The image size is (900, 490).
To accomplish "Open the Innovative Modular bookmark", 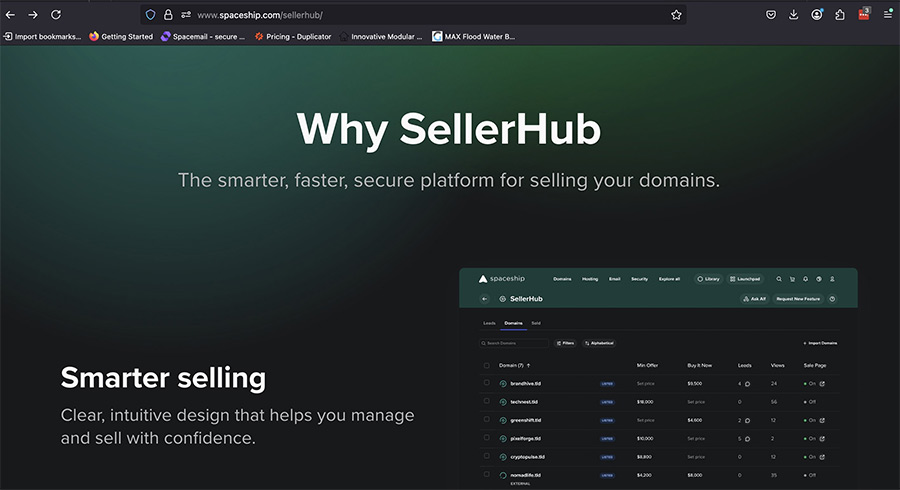I will pos(381,37).
